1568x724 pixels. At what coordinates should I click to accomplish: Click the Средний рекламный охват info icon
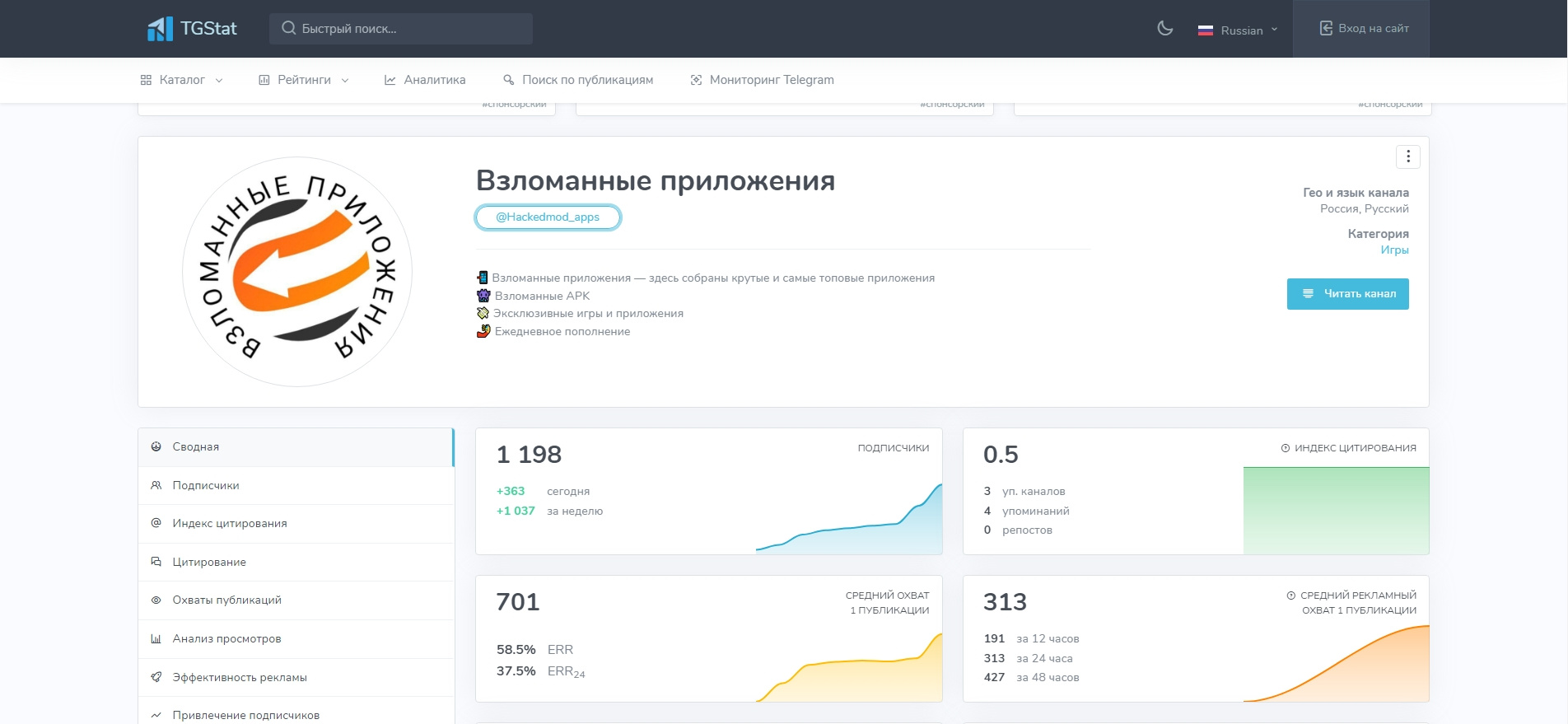click(1291, 596)
